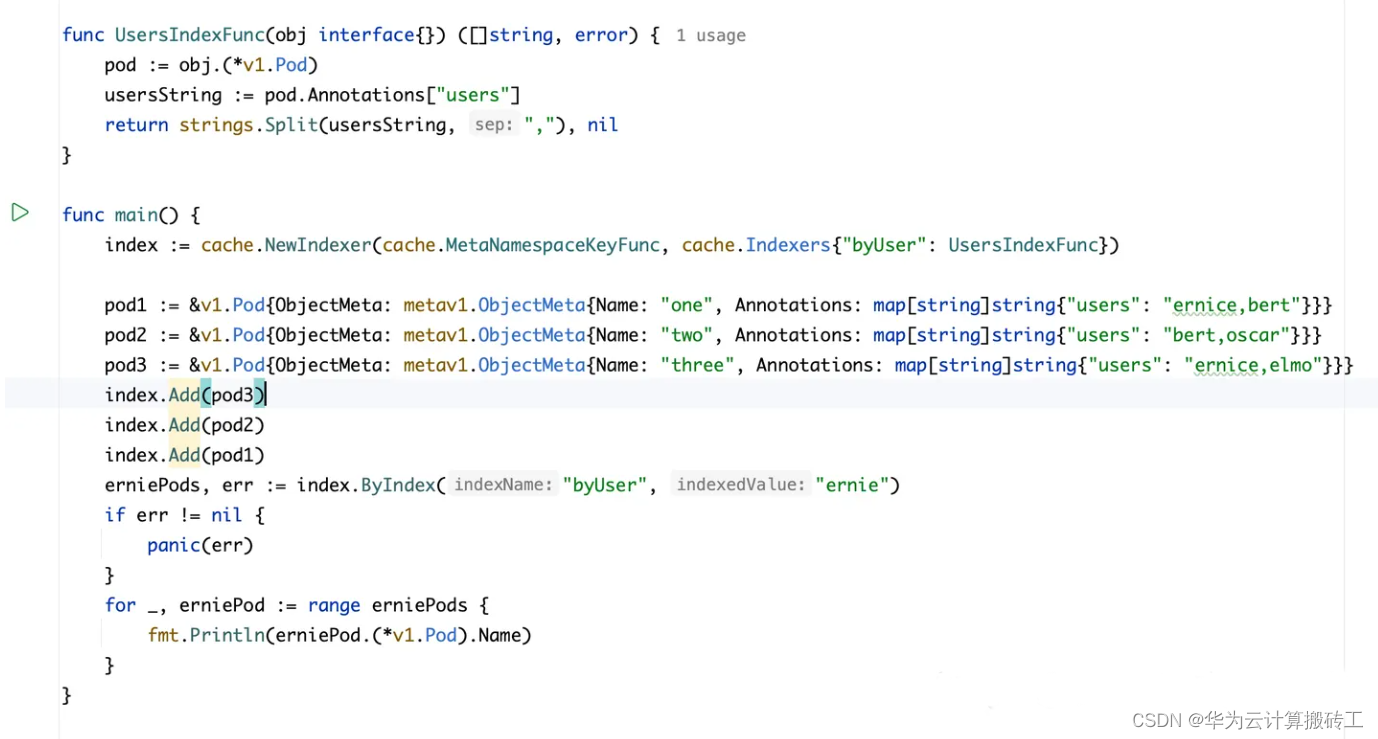The image size is (1378, 739).
Task: Click the "three" name string
Action: click(x=698, y=365)
